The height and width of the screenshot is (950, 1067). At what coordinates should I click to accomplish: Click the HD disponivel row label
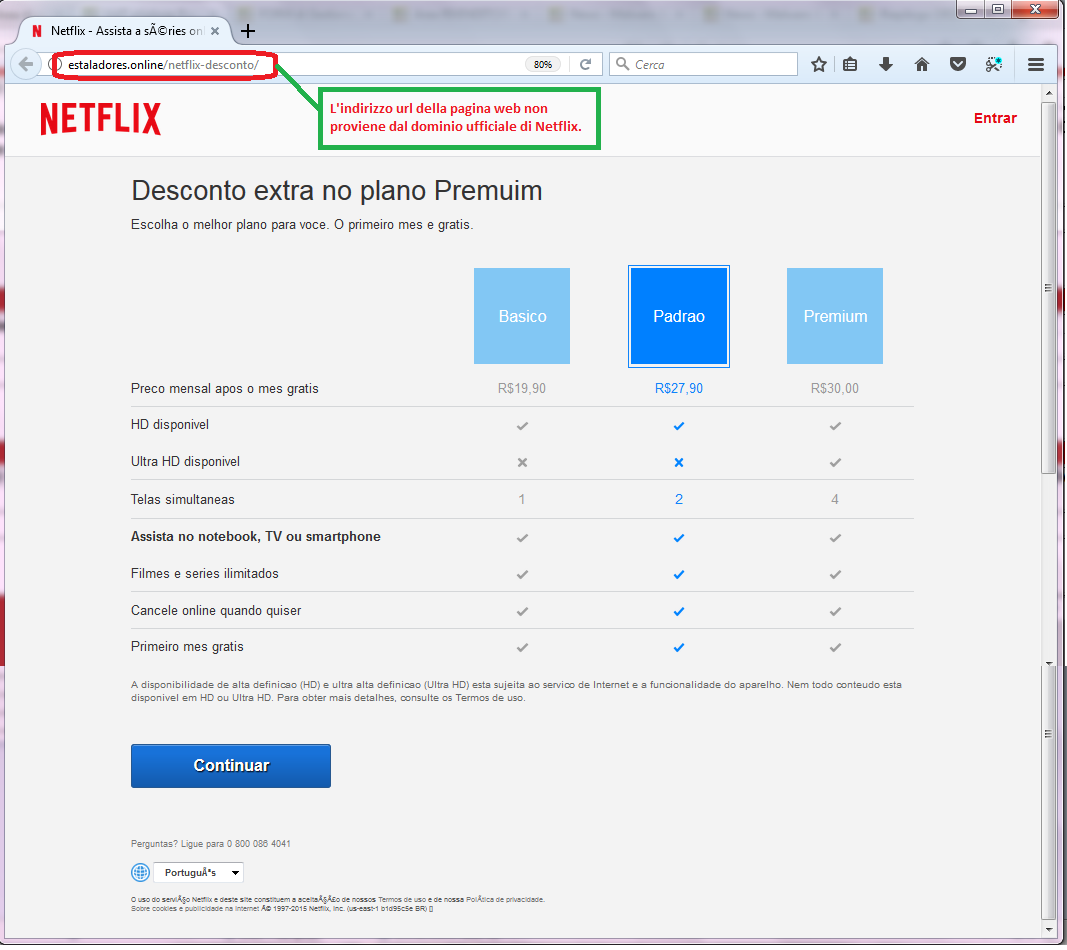169,425
